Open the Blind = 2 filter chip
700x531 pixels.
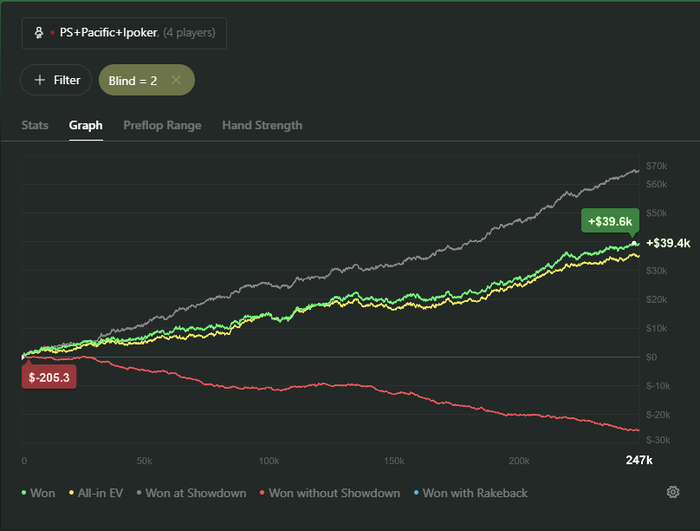[x=134, y=80]
